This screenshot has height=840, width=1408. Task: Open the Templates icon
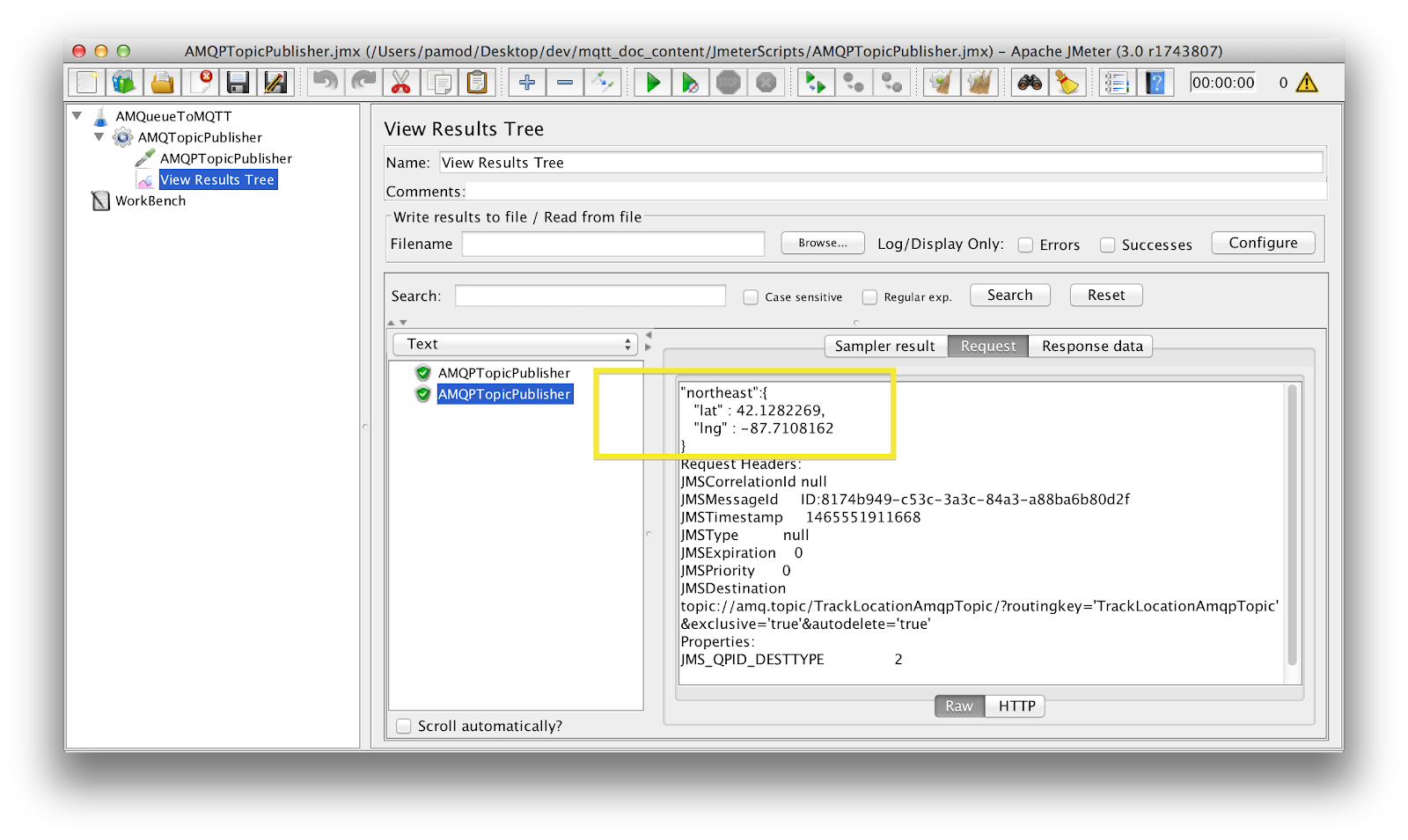(125, 83)
